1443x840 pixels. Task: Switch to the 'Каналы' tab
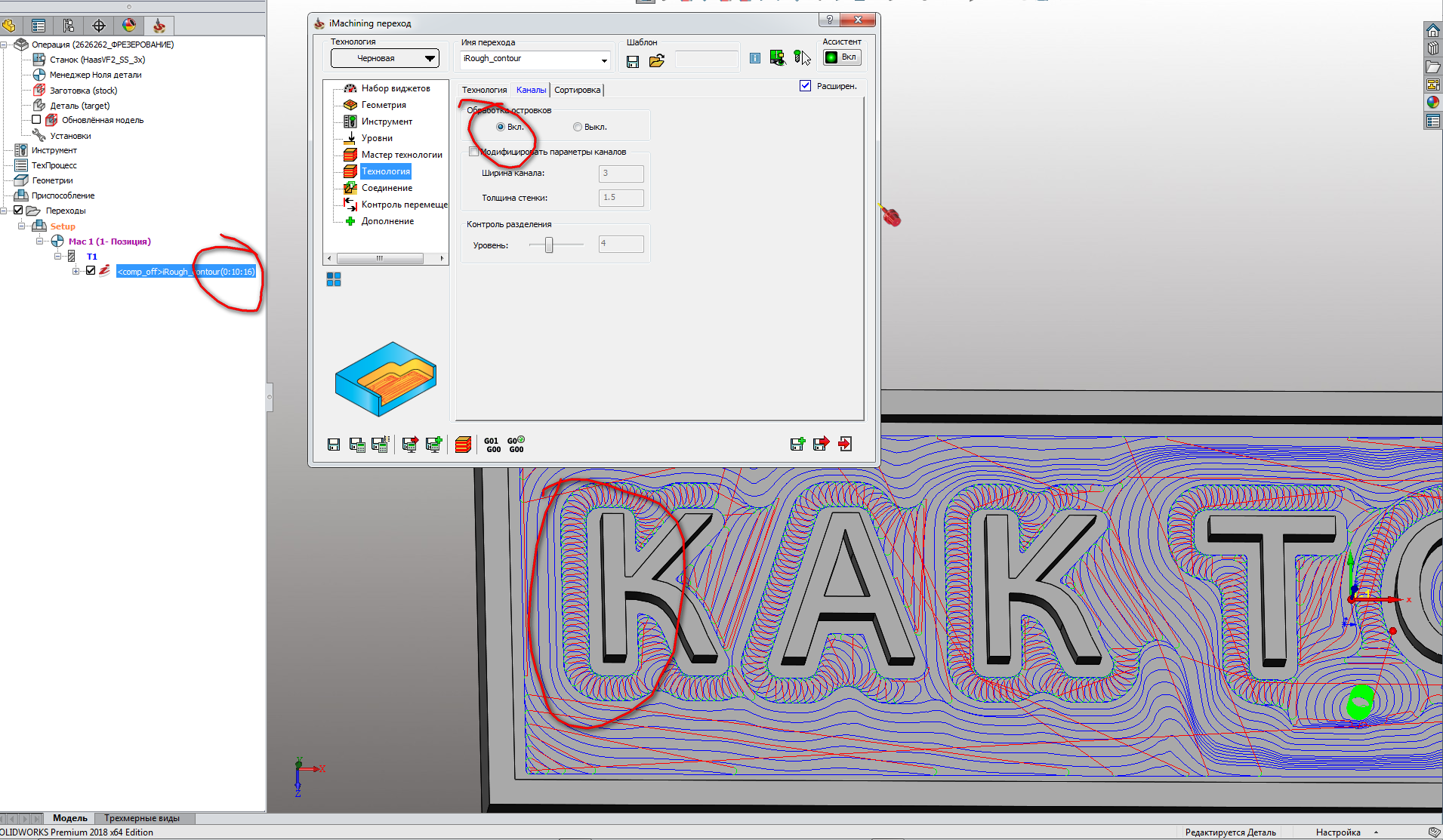pyautogui.click(x=531, y=90)
